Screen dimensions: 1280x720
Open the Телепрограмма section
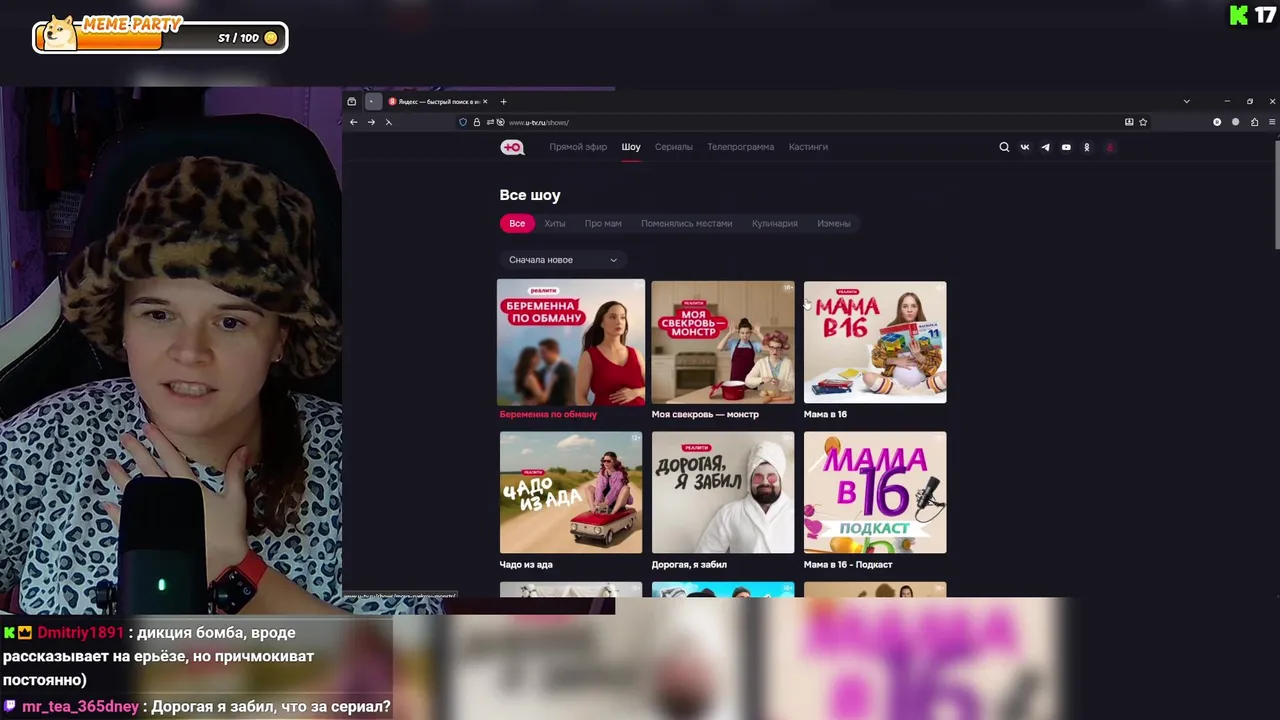(x=740, y=147)
